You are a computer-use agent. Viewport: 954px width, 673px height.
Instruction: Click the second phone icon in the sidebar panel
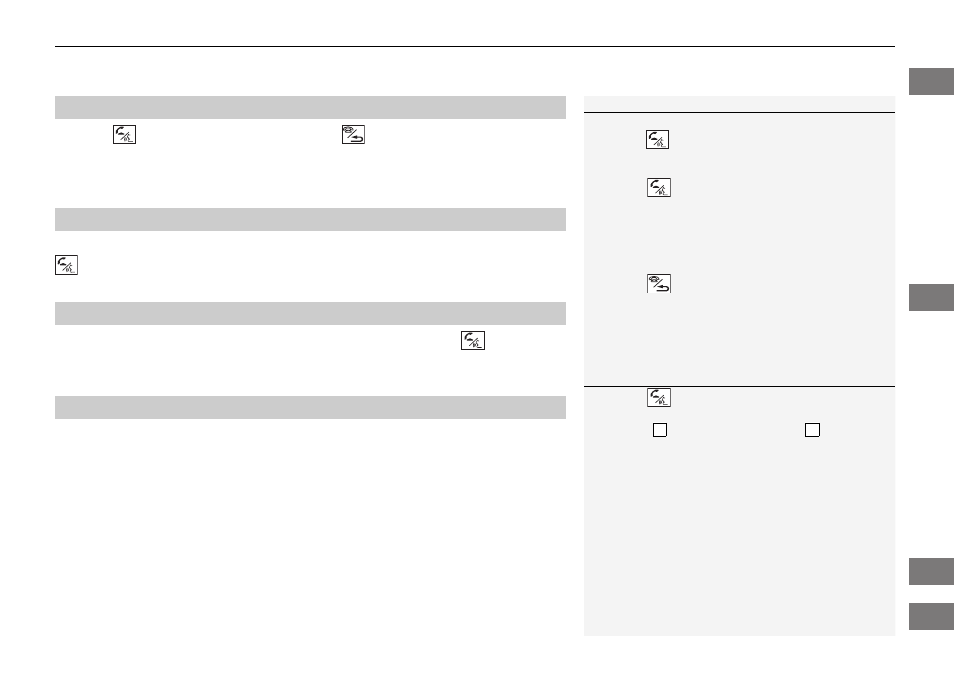(x=658, y=187)
